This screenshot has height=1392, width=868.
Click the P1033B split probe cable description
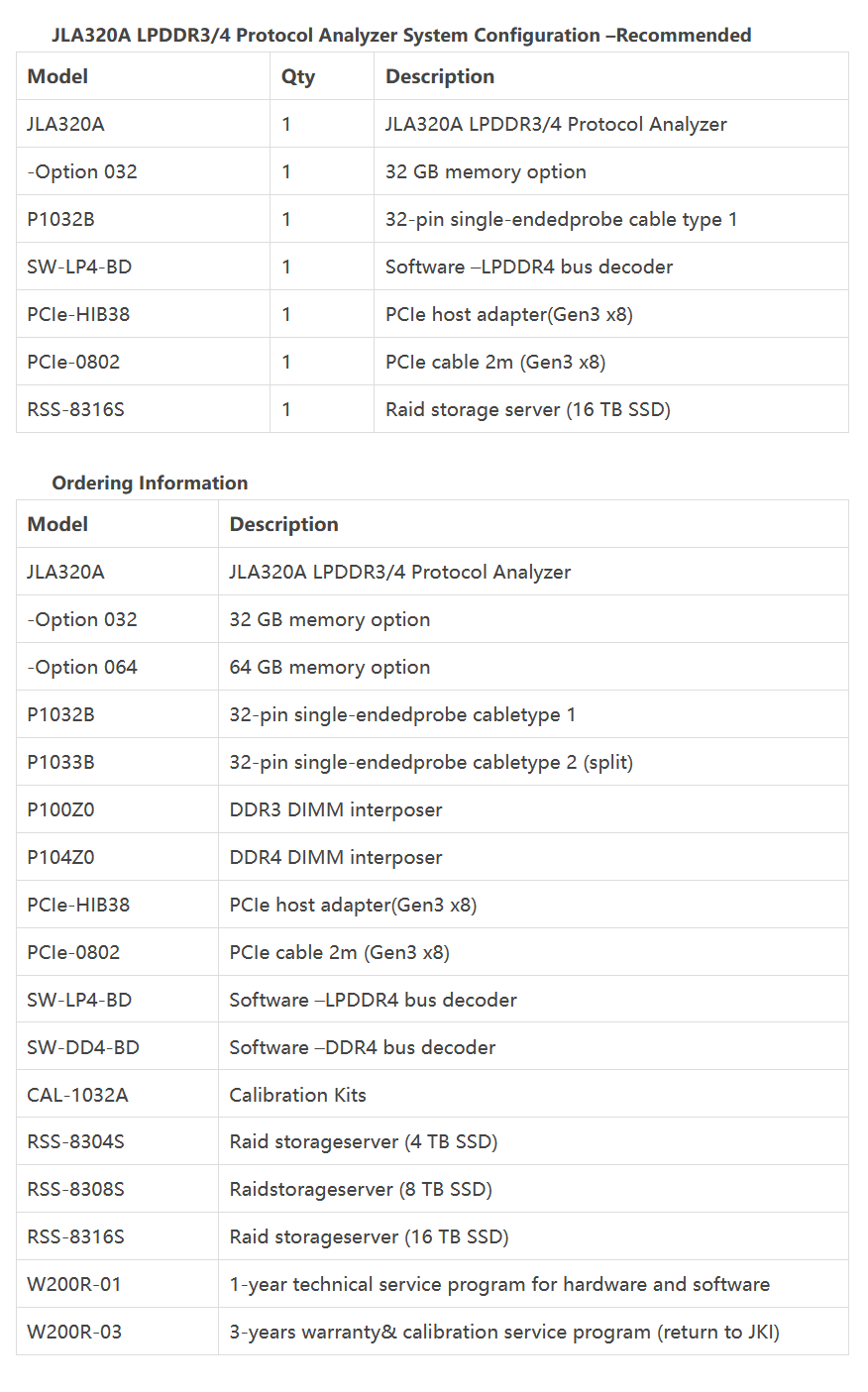[x=431, y=762]
